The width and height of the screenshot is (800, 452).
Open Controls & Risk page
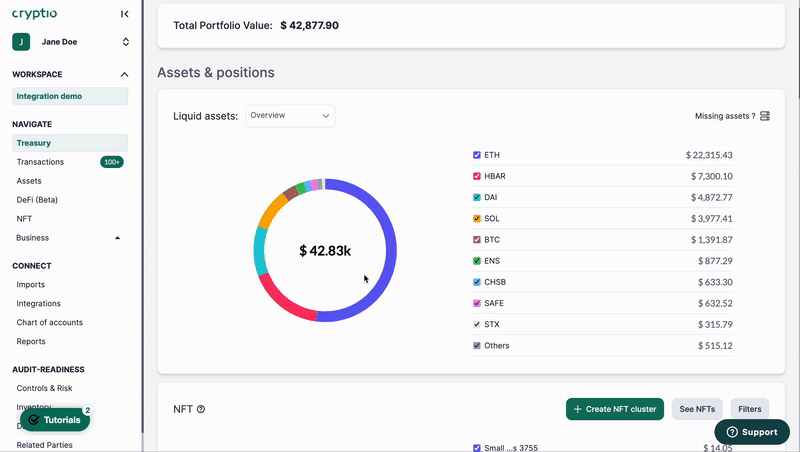pyautogui.click(x=44, y=388)
